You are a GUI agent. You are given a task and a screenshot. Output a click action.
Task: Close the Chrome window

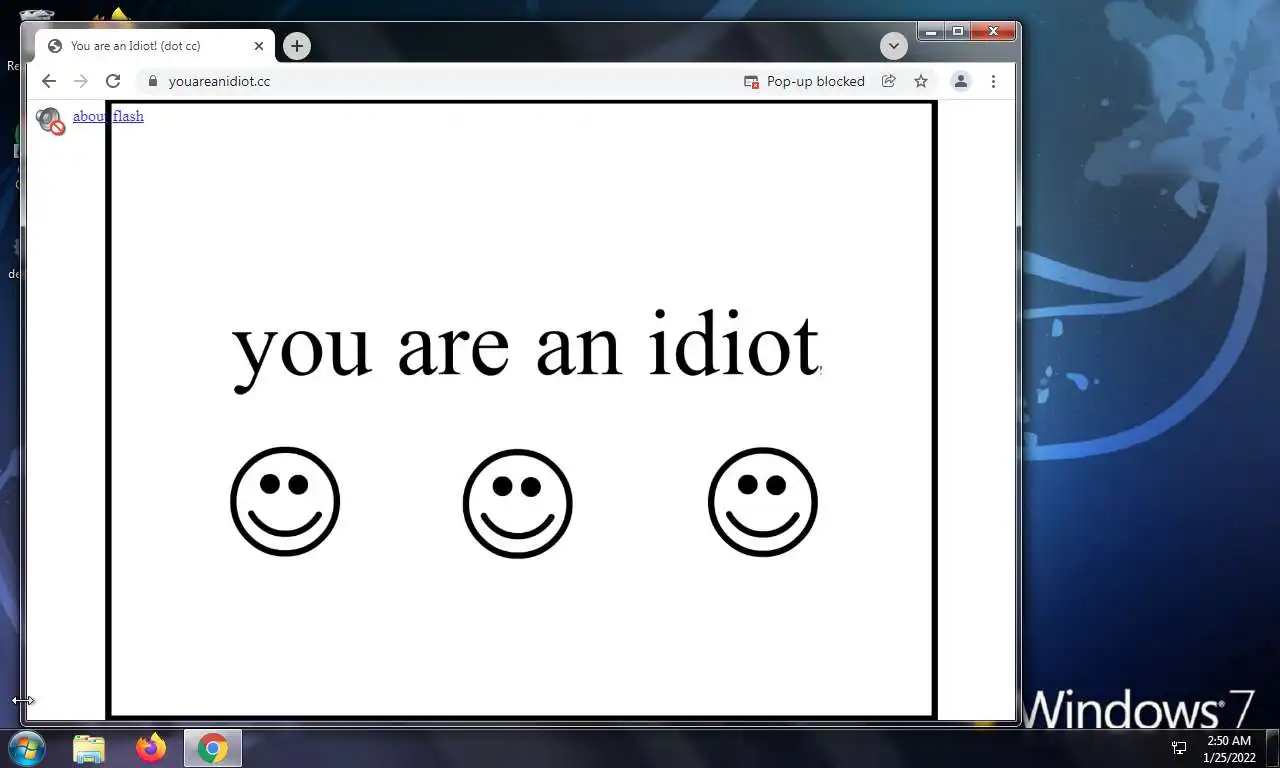point(993,31)
